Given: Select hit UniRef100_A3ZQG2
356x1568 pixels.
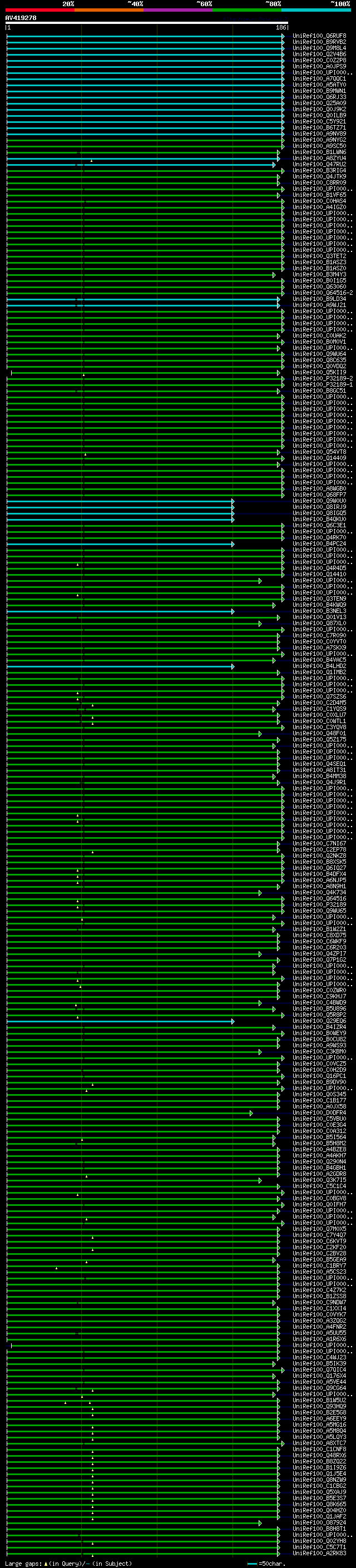Looking at the screenshot, I should tap(319, 1321).
